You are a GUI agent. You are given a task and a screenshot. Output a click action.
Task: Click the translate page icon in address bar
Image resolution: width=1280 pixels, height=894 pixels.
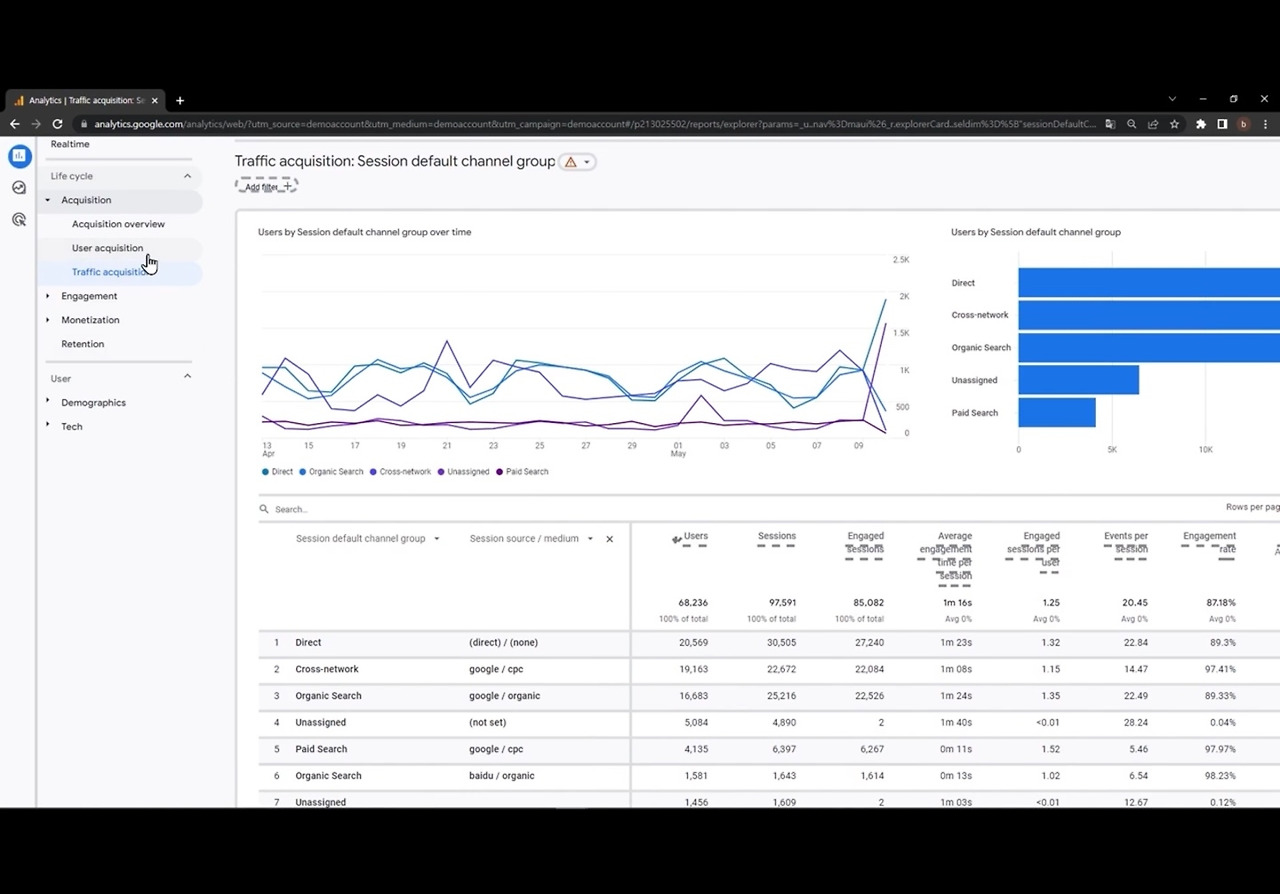click(x=1110, y=124)
